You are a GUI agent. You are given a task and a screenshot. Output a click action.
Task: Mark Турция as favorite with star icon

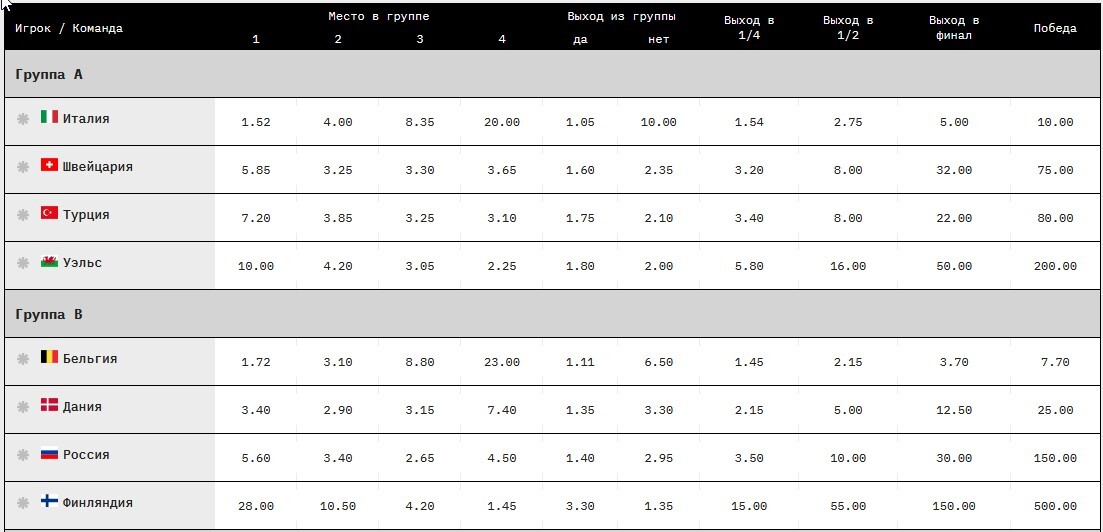pyautogui.click(x=23, y=215)
